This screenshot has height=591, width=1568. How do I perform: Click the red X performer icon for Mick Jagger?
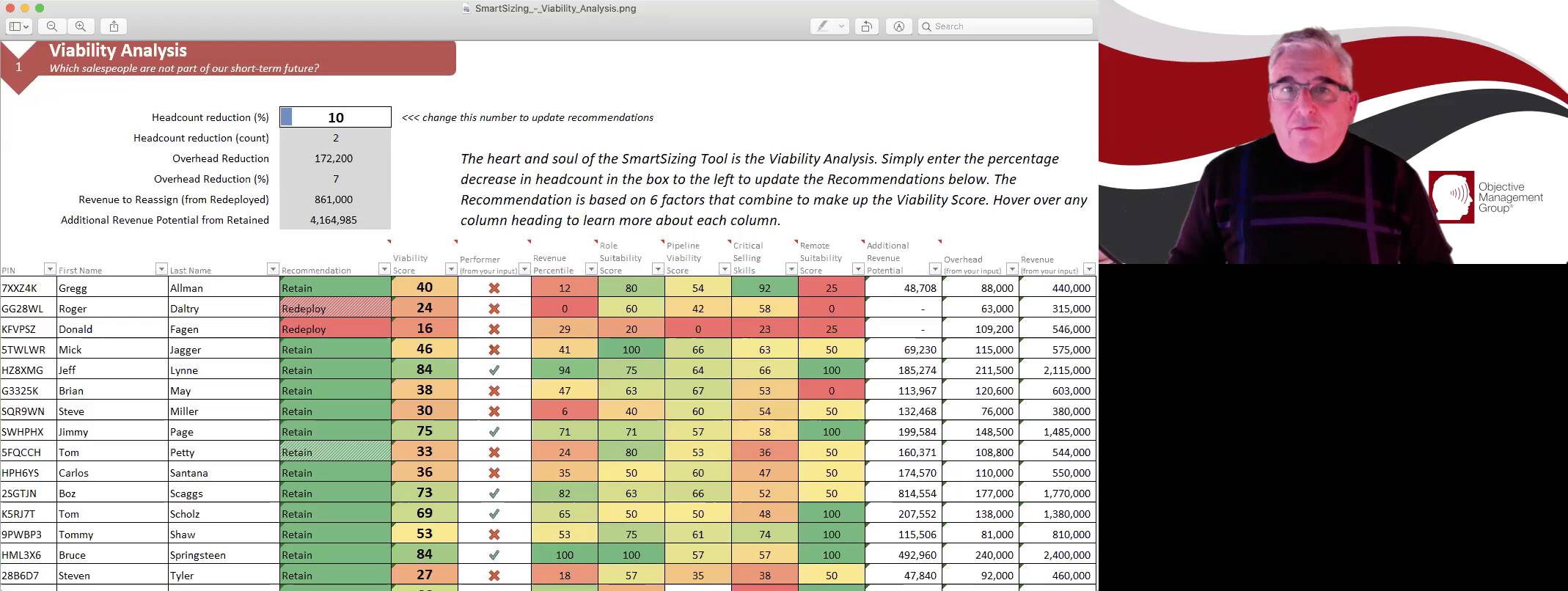(494, 350)
